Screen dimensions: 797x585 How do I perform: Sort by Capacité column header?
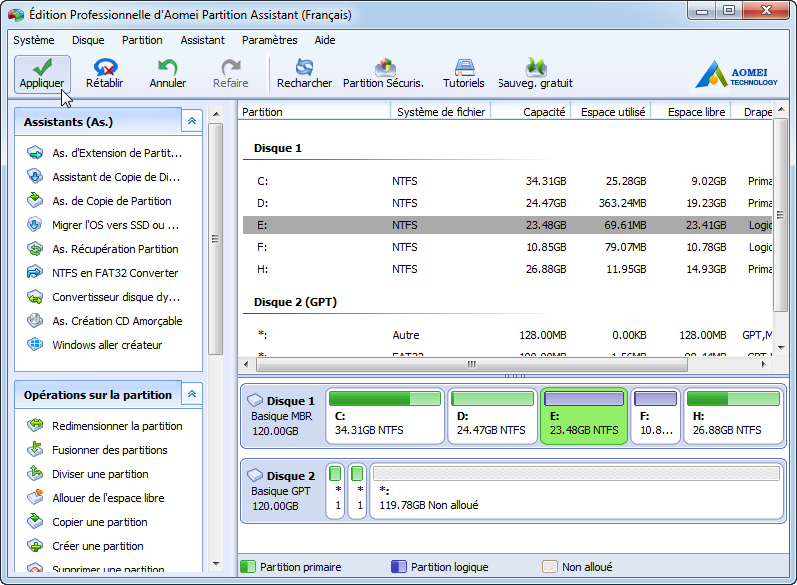click(531, 112)
